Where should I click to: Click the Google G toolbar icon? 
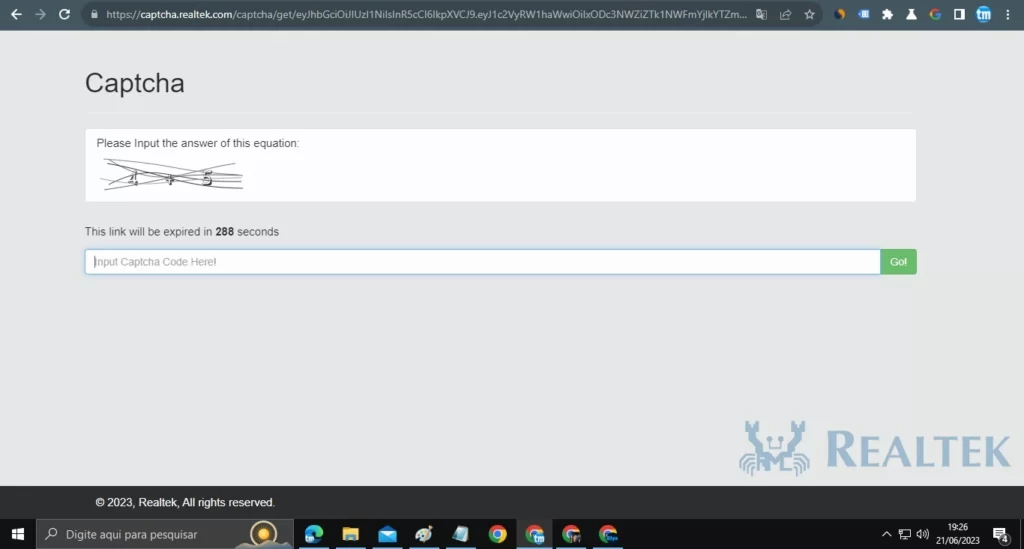[935, 14]
